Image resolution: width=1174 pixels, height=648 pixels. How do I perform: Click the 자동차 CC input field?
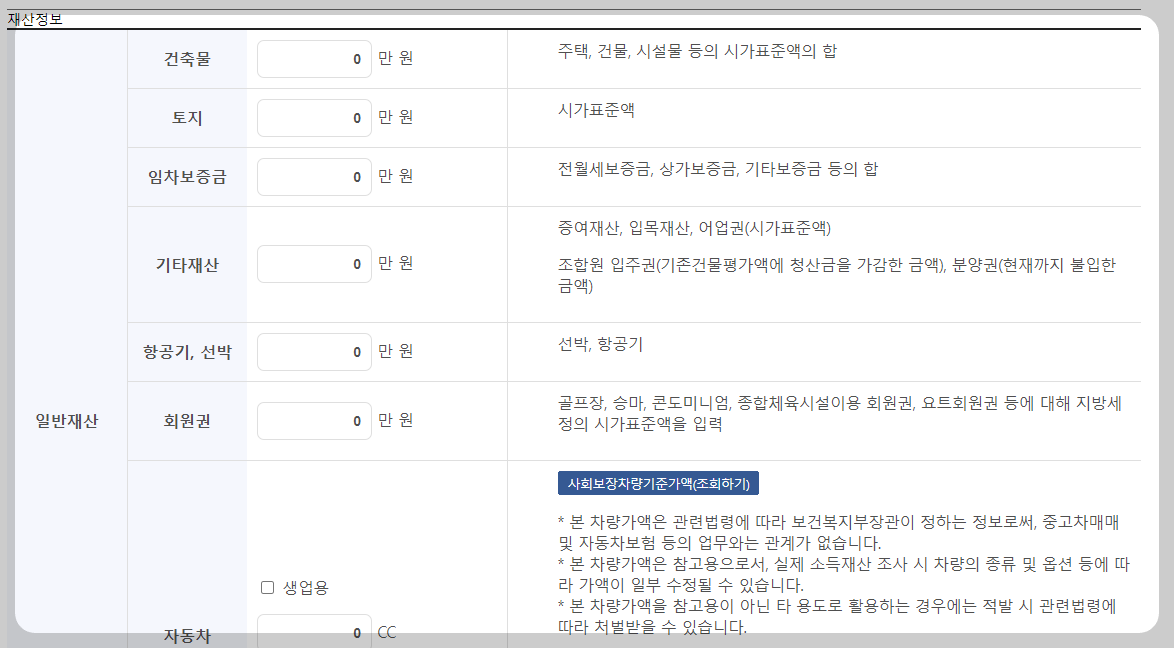314,633
